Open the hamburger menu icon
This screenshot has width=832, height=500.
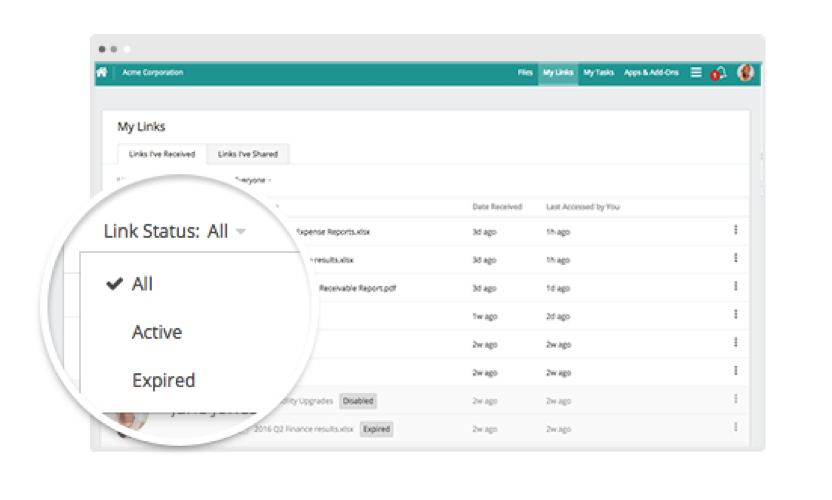click(x=696, y=73)
